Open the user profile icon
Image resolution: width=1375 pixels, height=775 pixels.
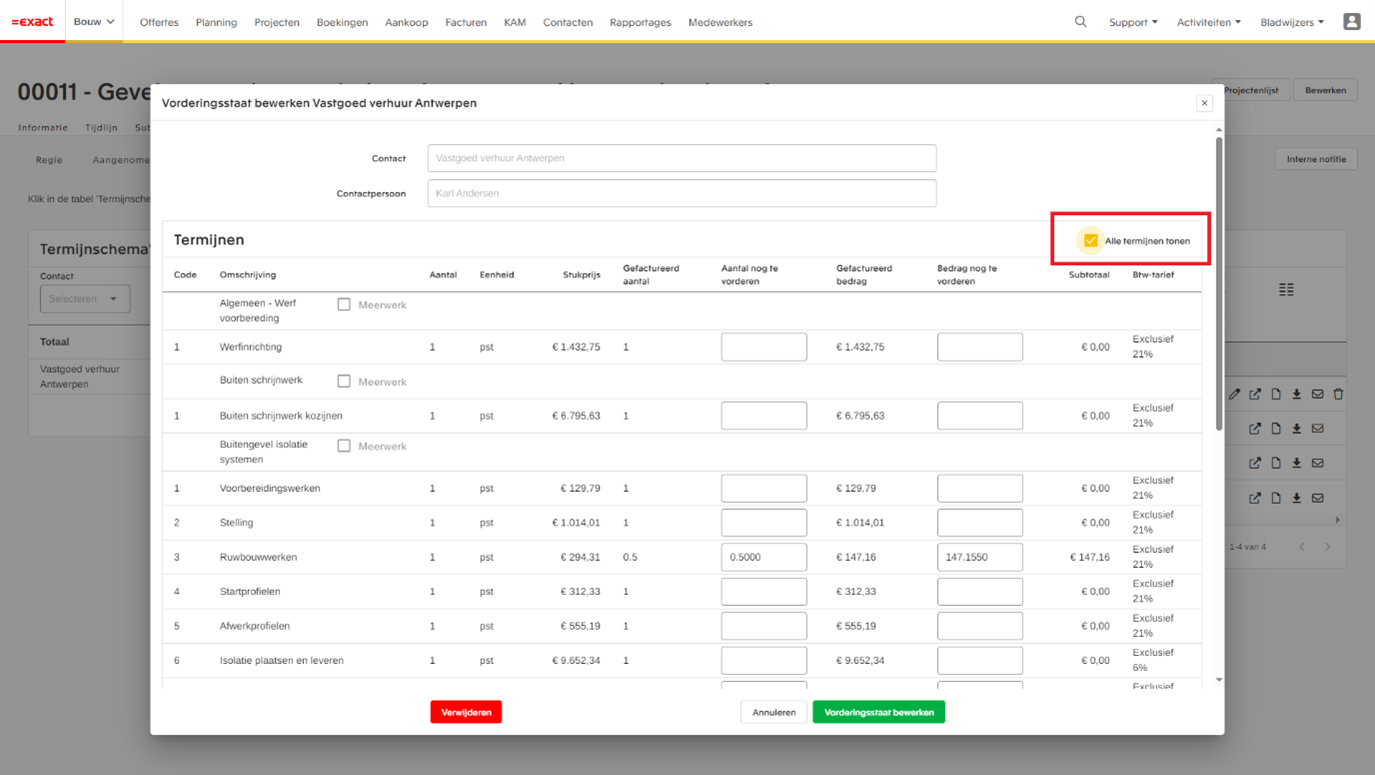click(1351, 21)
